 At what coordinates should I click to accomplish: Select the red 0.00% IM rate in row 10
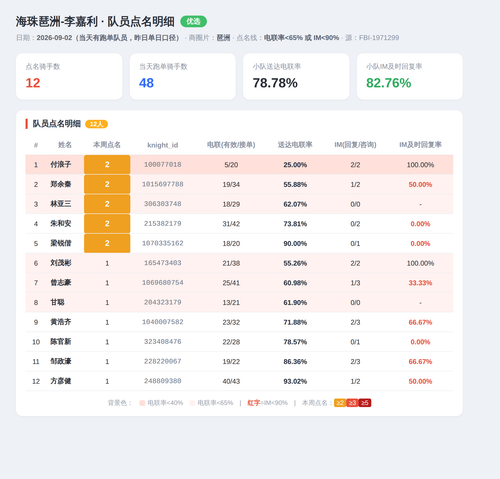click(420, 342)
